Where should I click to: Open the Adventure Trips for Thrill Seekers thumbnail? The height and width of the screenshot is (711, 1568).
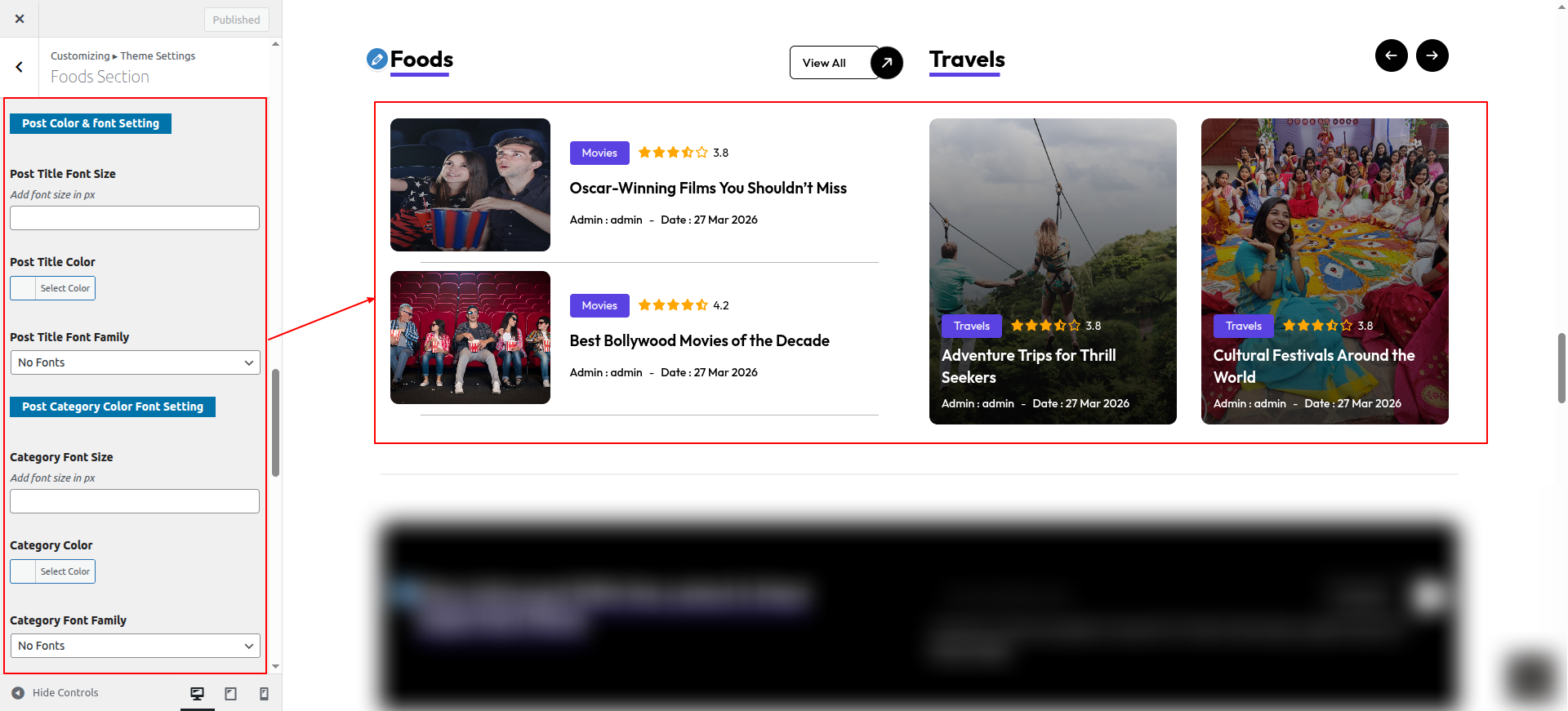click(x=1052, y=212)
